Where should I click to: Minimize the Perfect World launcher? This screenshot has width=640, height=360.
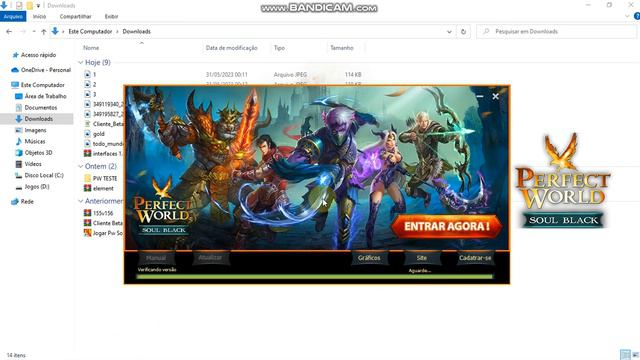point(480,96)
